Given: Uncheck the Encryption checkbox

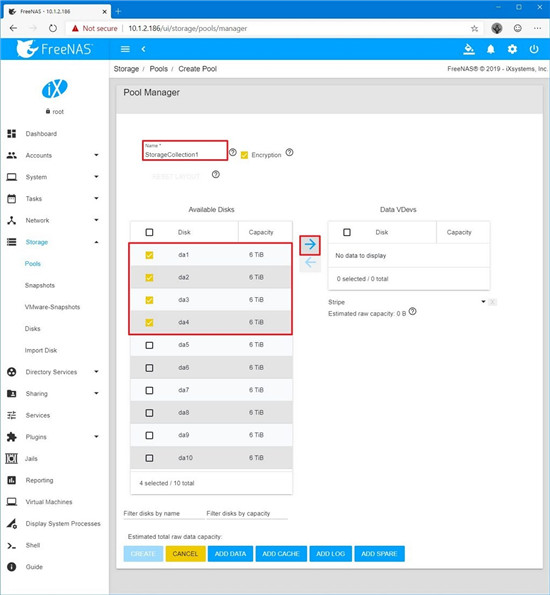Looking at the screenshot, I should (x=244, y=155).
